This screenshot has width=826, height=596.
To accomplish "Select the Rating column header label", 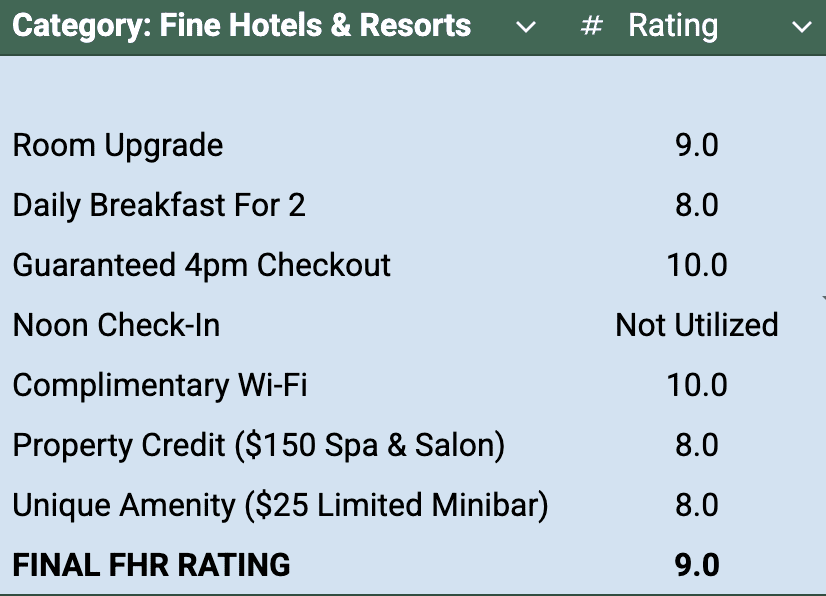I will (673, 26).
